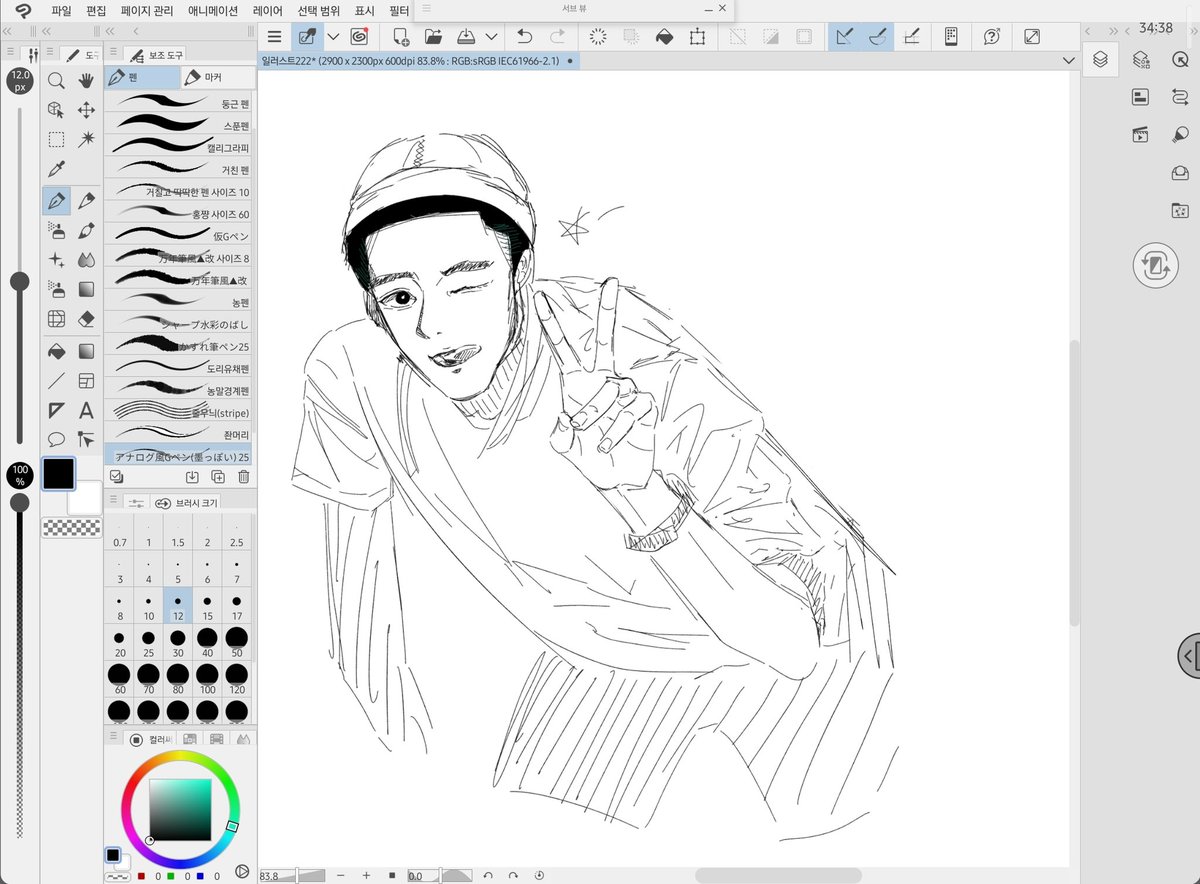The height and width of the screenshot is (884, 1200).
Task: Select the Hand move tool
Action: tap(86, 80)
